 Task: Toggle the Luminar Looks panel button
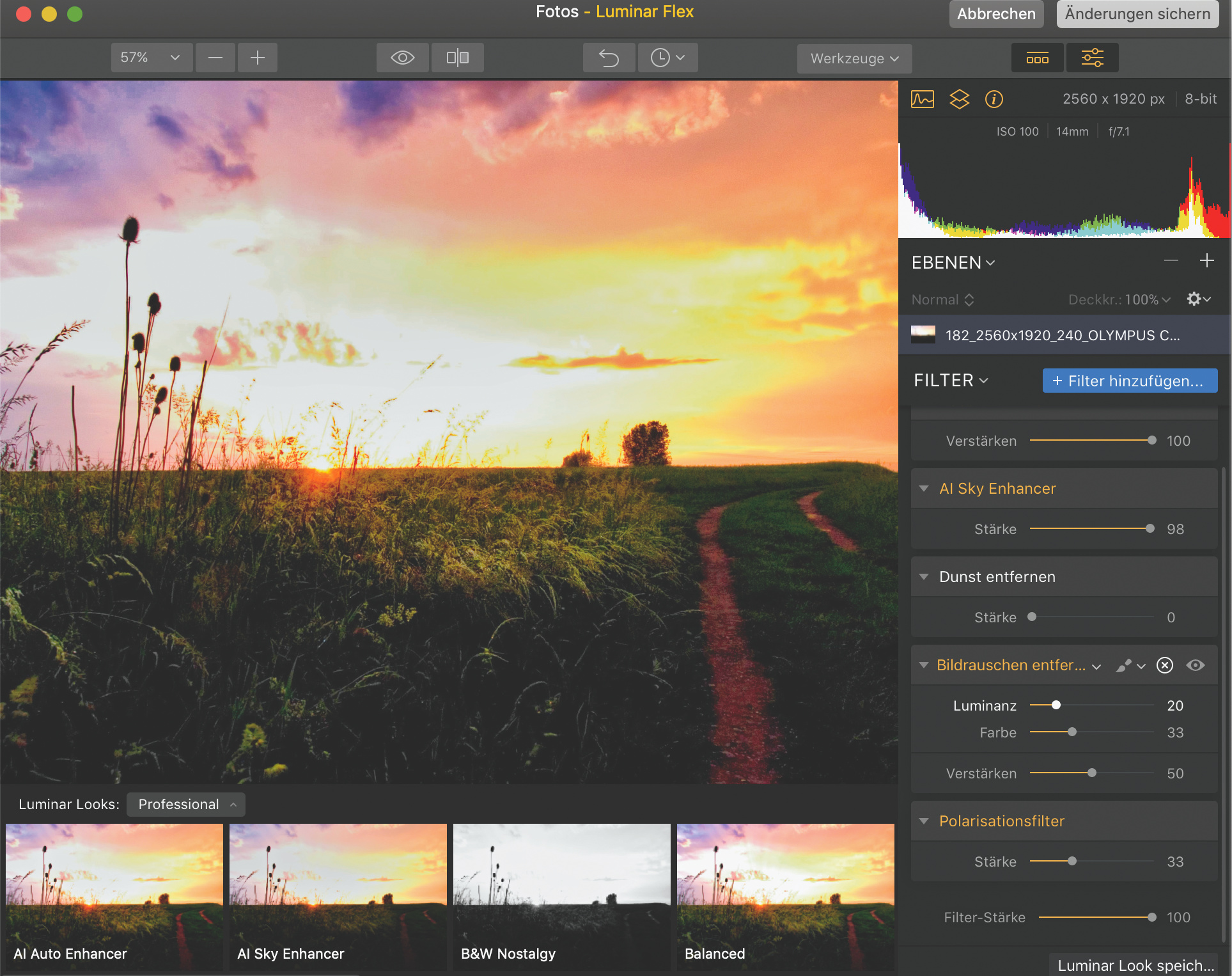coord(1037,59)
